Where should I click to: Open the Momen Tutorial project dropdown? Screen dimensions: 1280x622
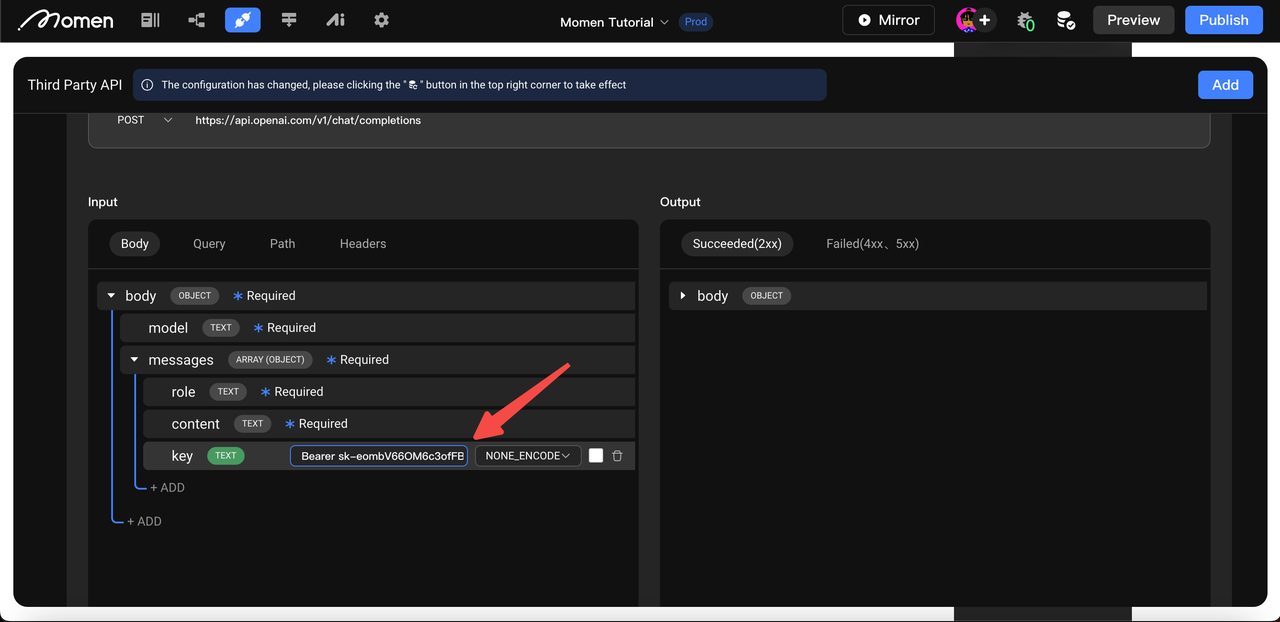pos(614,22)
